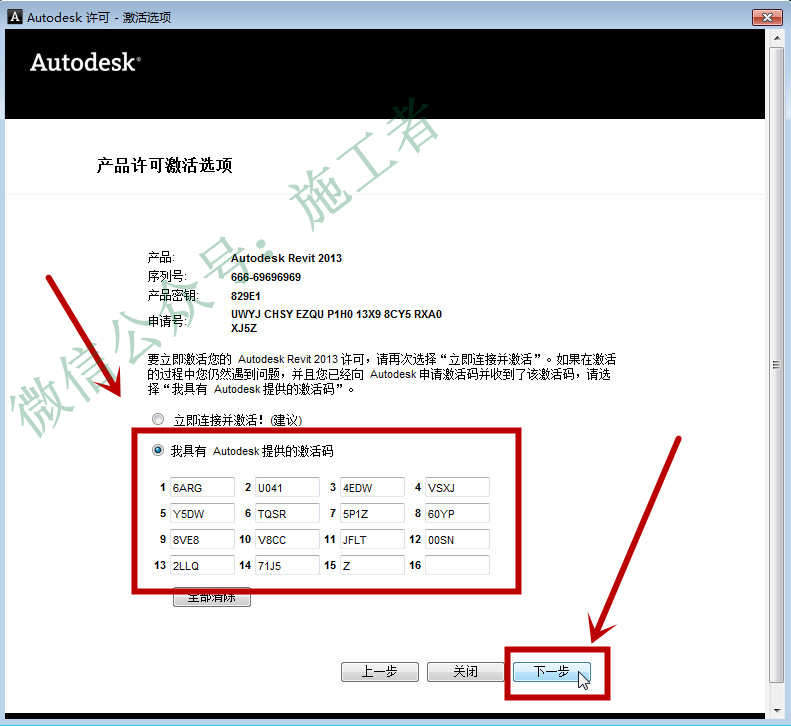Click activation code field 3 containing 4EDW
The width and height of the screenshot is (791, 726).
(372, 487)
